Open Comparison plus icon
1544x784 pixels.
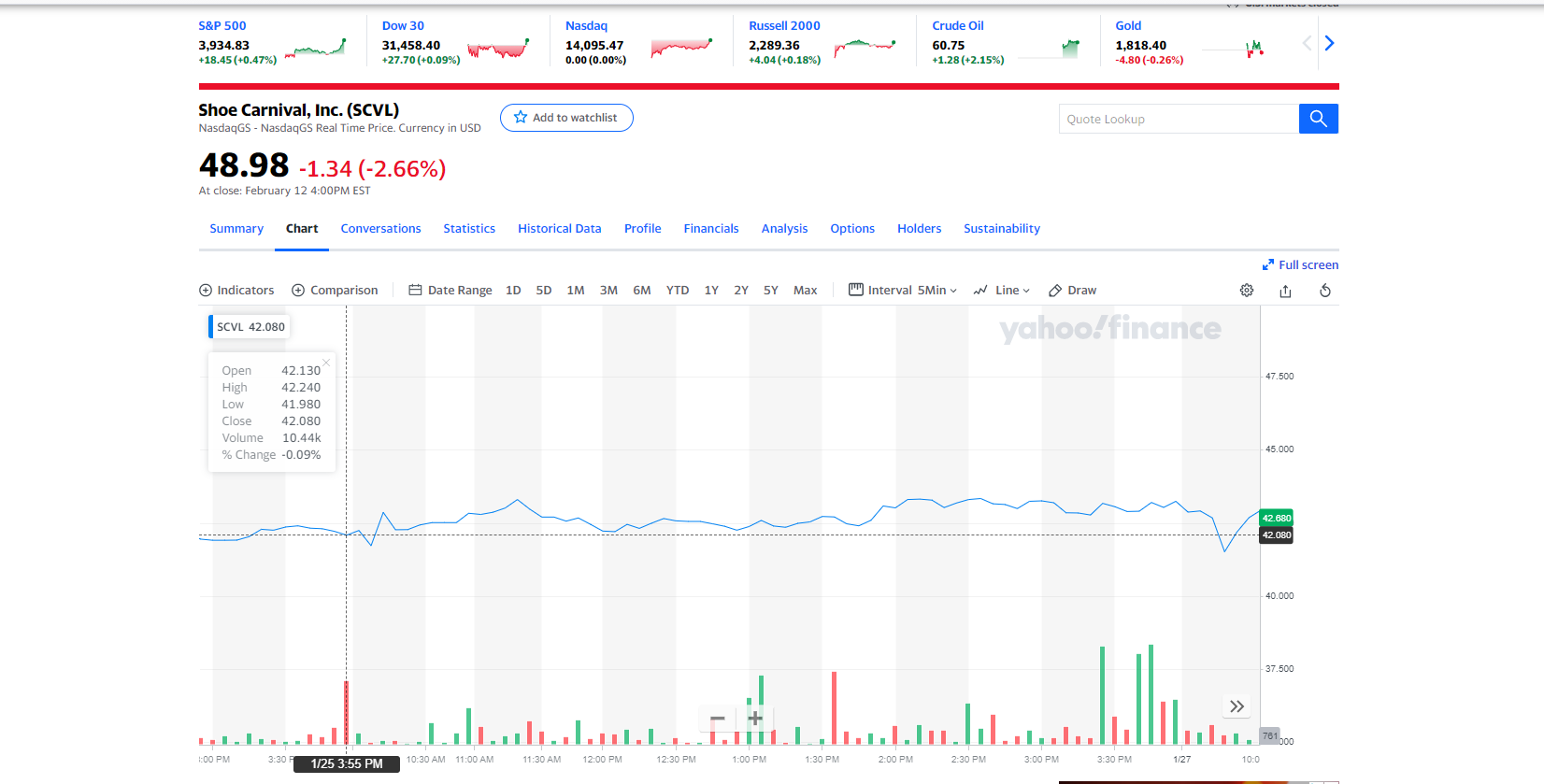pyautogui.click(x=298, y=291)
